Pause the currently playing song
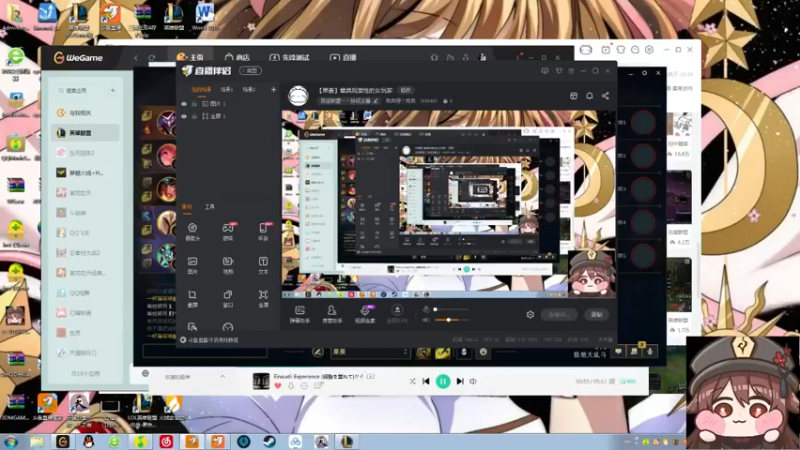Image resolution: width=800 pixels, height=450 pixels. pos(443,381)
